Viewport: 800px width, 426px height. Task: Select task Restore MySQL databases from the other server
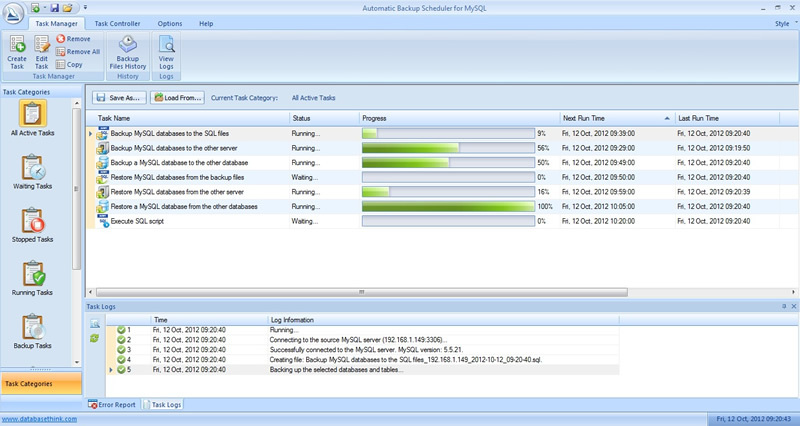[x=177, y=192]
